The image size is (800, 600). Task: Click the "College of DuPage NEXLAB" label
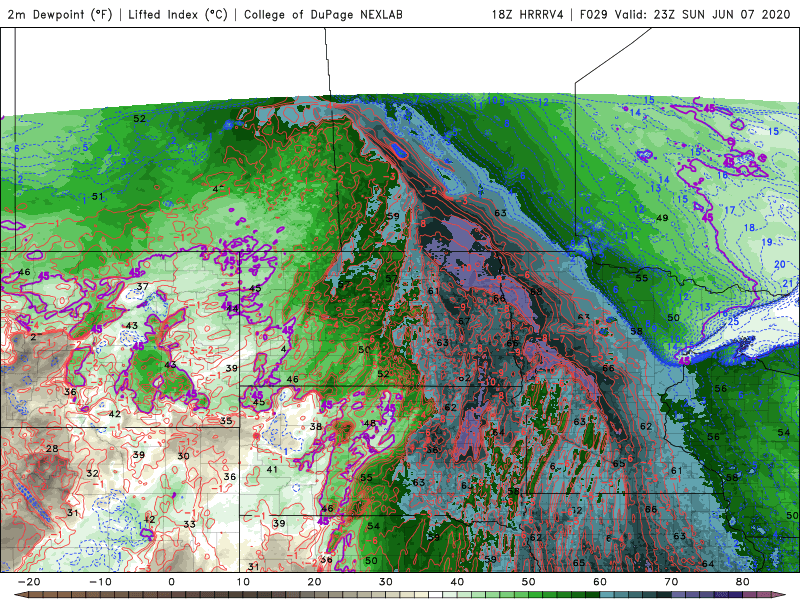click(323, 14)
